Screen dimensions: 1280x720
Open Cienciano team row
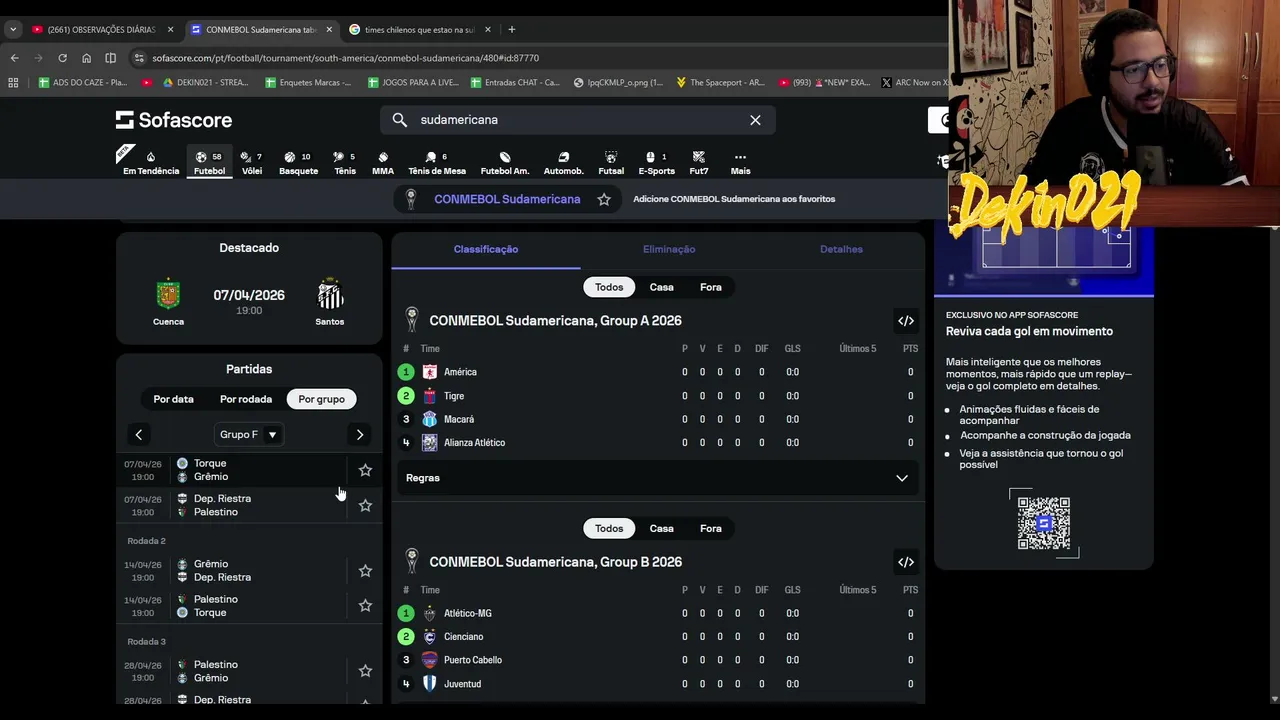tap(657, 637)
